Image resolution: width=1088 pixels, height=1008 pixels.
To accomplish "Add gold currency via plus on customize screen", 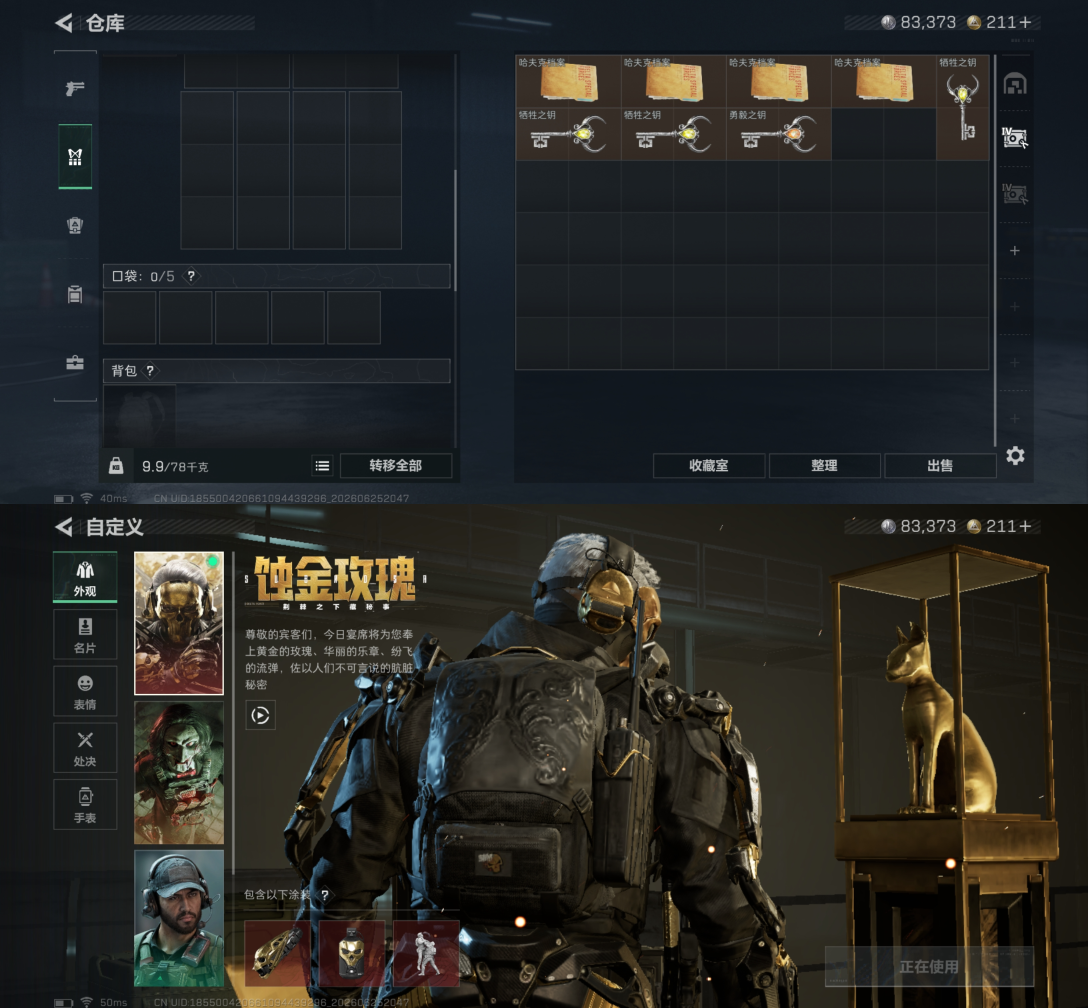I will tap(1026, 527).
